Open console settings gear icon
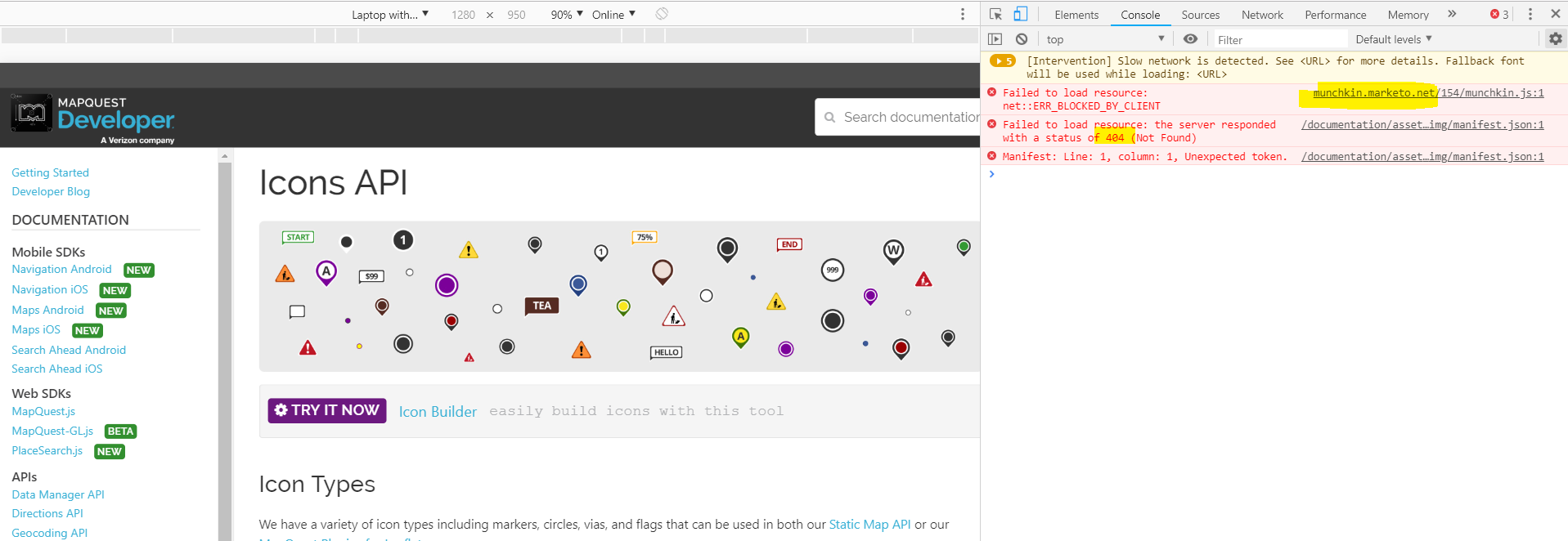1568x541 pixels. (x=1555, y=39)
